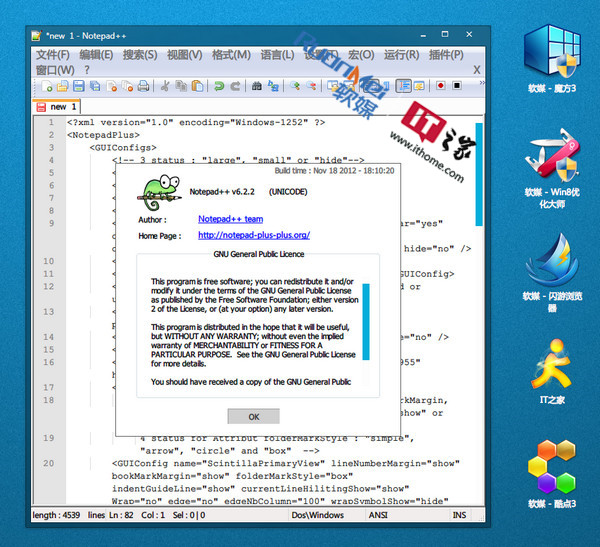Click the User Defined Language icon
Viewport: 600px width, 547px height.
pos(419,86)
